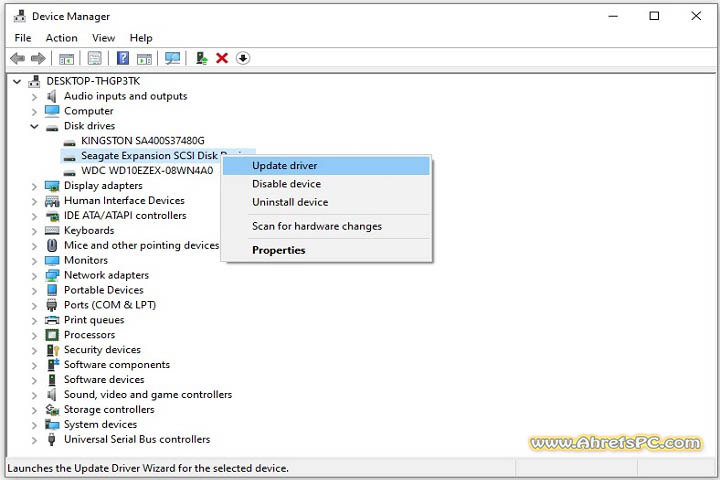Image resolution: width=720 pixels, height=480 pixels.
Task: Click the Back arrow toolbar icon
Action: (x=17, y=58)
